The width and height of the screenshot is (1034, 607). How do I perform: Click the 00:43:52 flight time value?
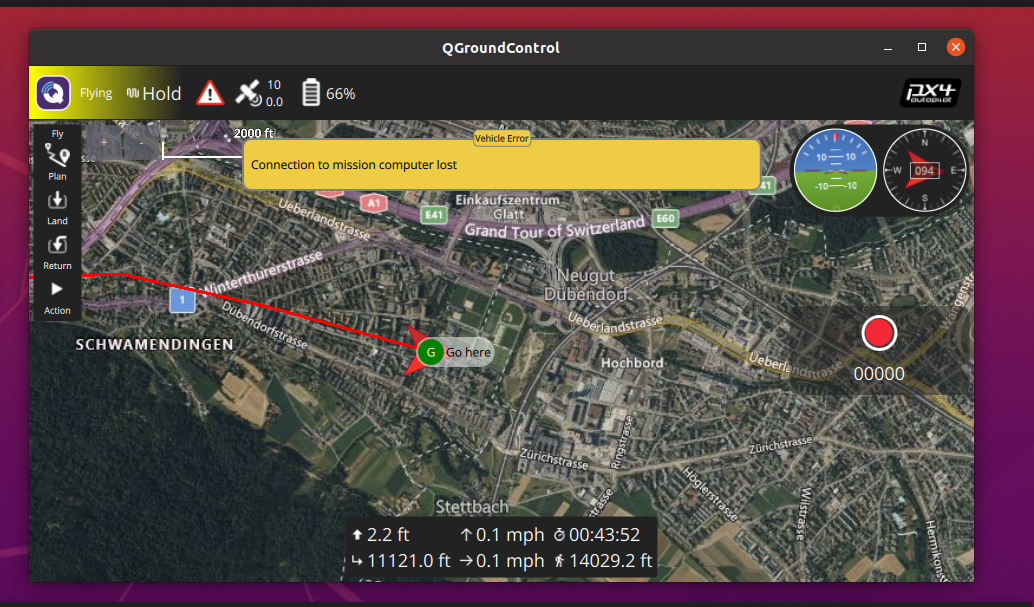[x=605, y=534]
